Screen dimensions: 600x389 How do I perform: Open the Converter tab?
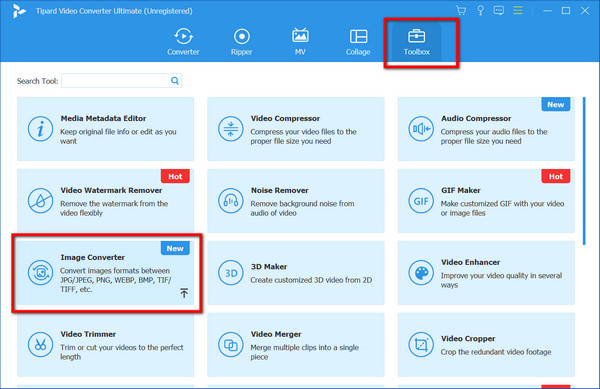[x=183, y=42]
